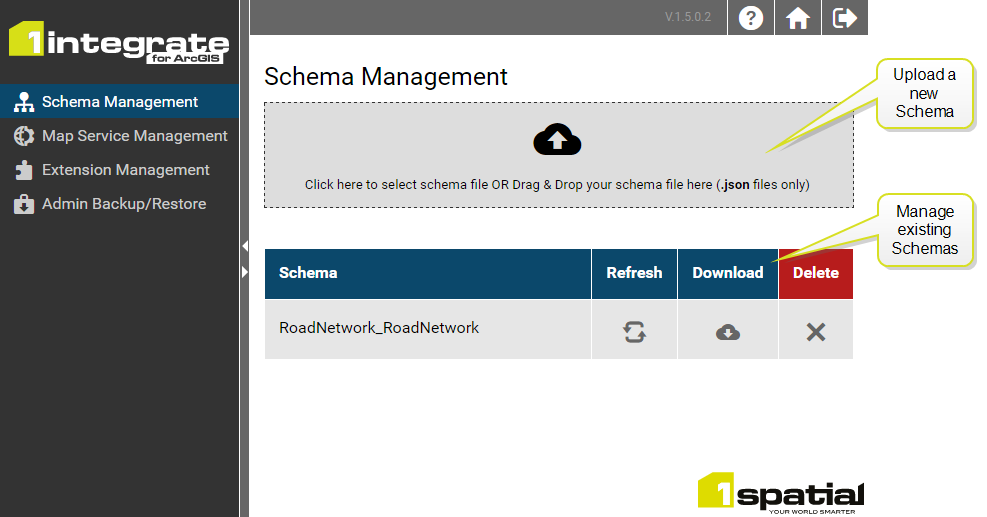Screen dimensions: 987x517
Task: Click the red Delete column header
Action: 816,273
